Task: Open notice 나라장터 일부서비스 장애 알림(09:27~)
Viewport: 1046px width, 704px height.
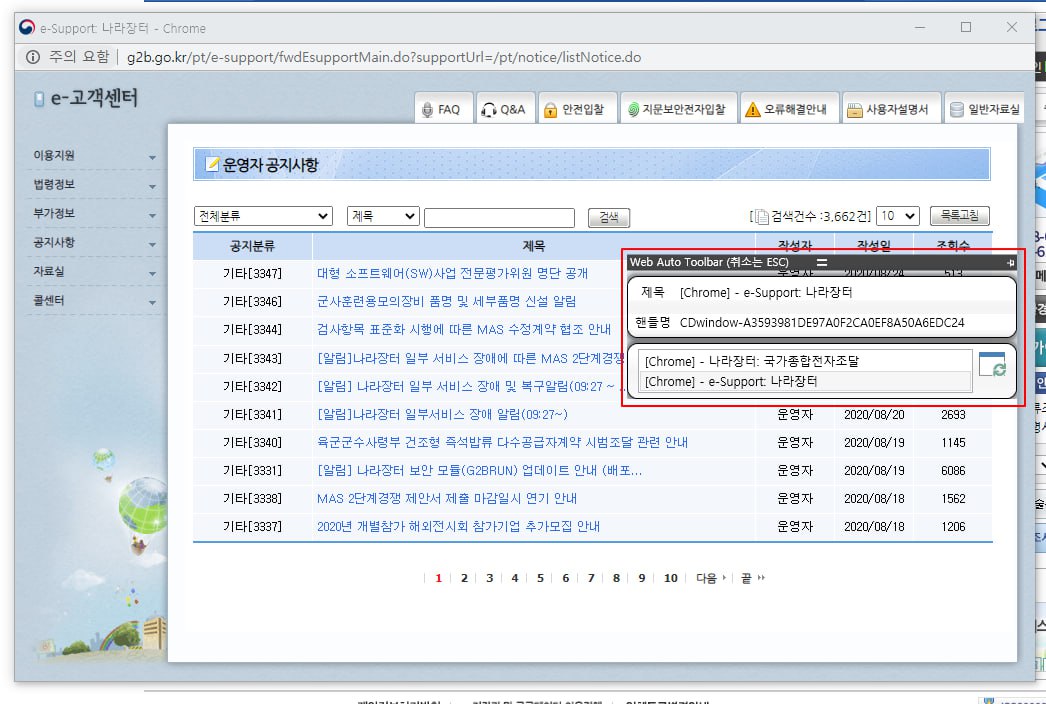Action: click(x=442, y=415)
